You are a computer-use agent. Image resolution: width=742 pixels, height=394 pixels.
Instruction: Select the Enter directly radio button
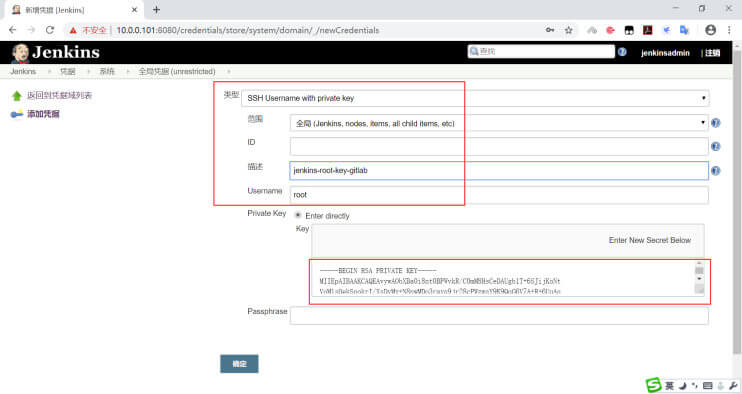(x=298, y=215)
